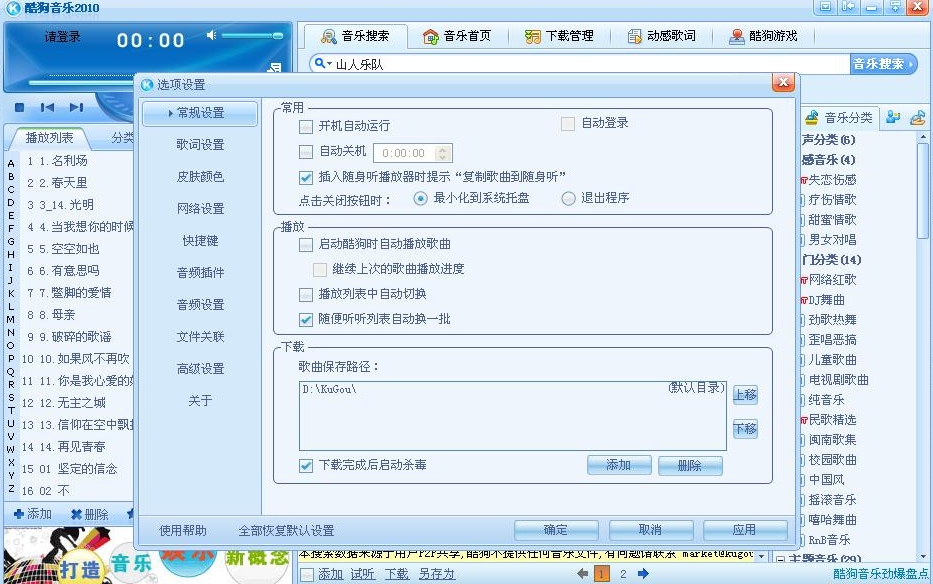This screenshot has height=584, width=933.
Task: Go to the 动感歌词 tab
Action: 662,36
